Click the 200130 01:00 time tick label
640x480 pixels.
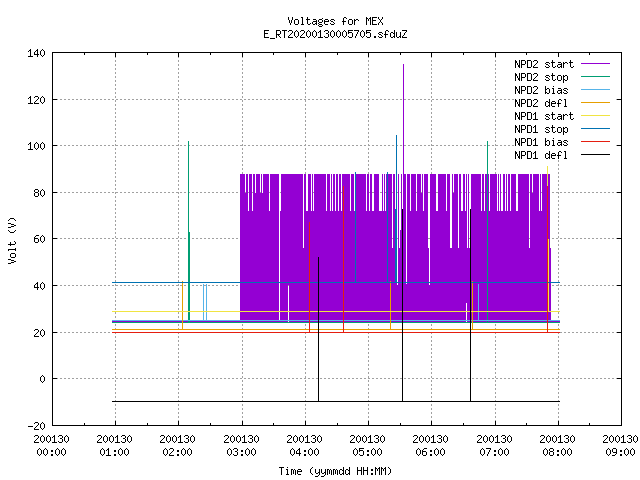coord(115,446)
